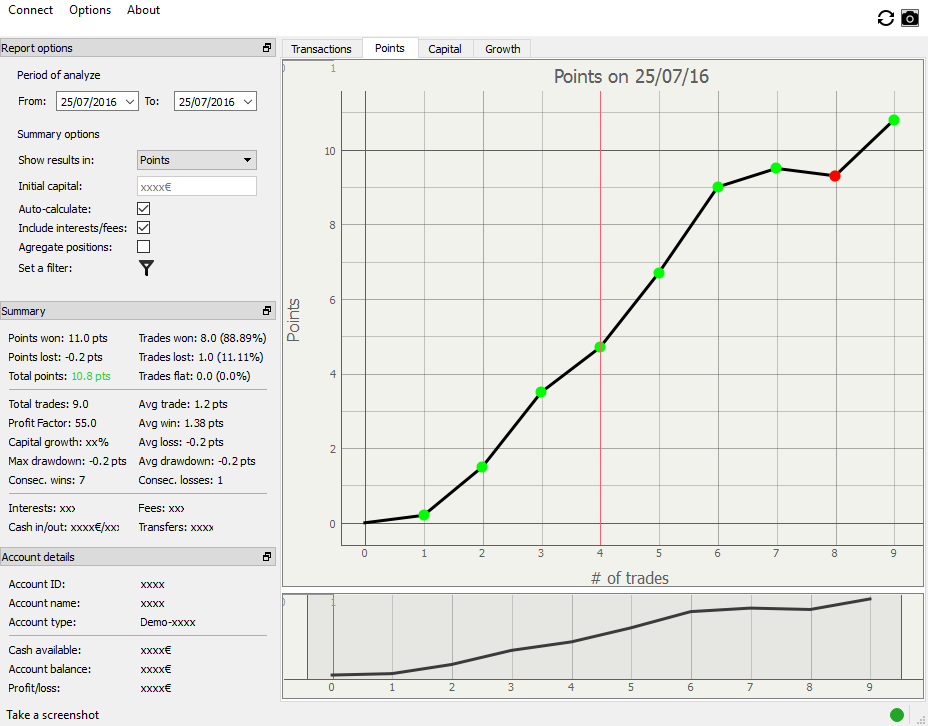
Task: Open the About menu
Action: (143, 10)
